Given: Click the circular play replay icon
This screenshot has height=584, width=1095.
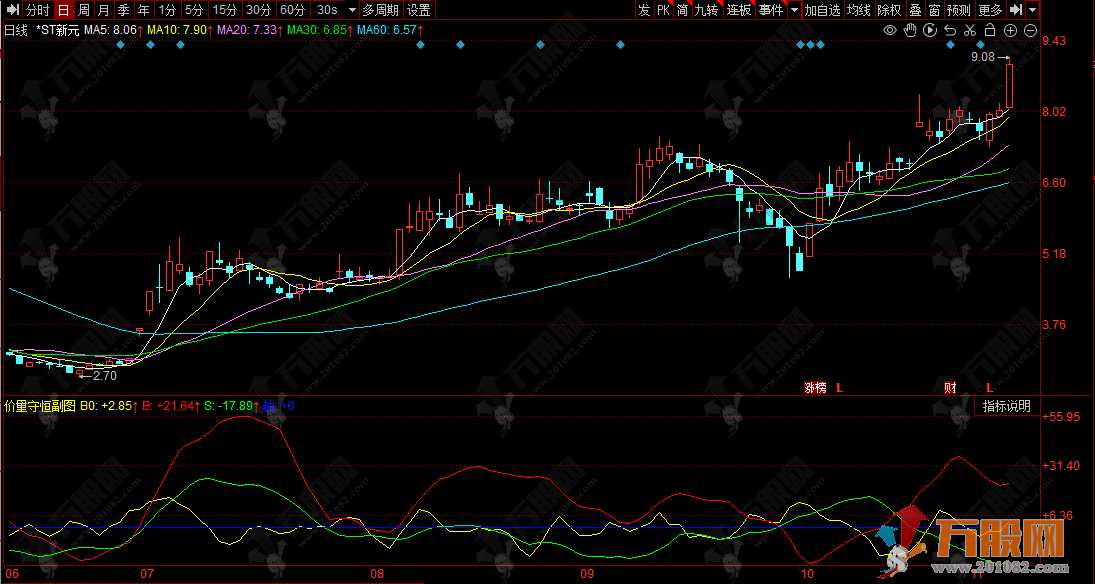Looking at the screenshot, I should coord(930,31).
